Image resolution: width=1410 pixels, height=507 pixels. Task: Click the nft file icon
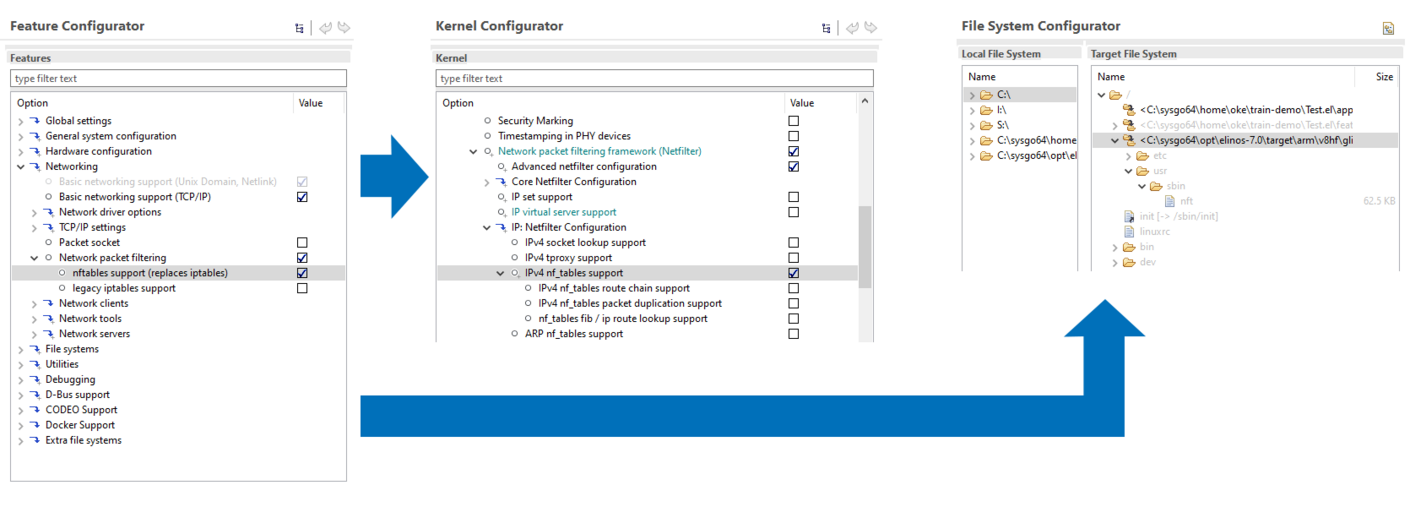pos(1171,201)
